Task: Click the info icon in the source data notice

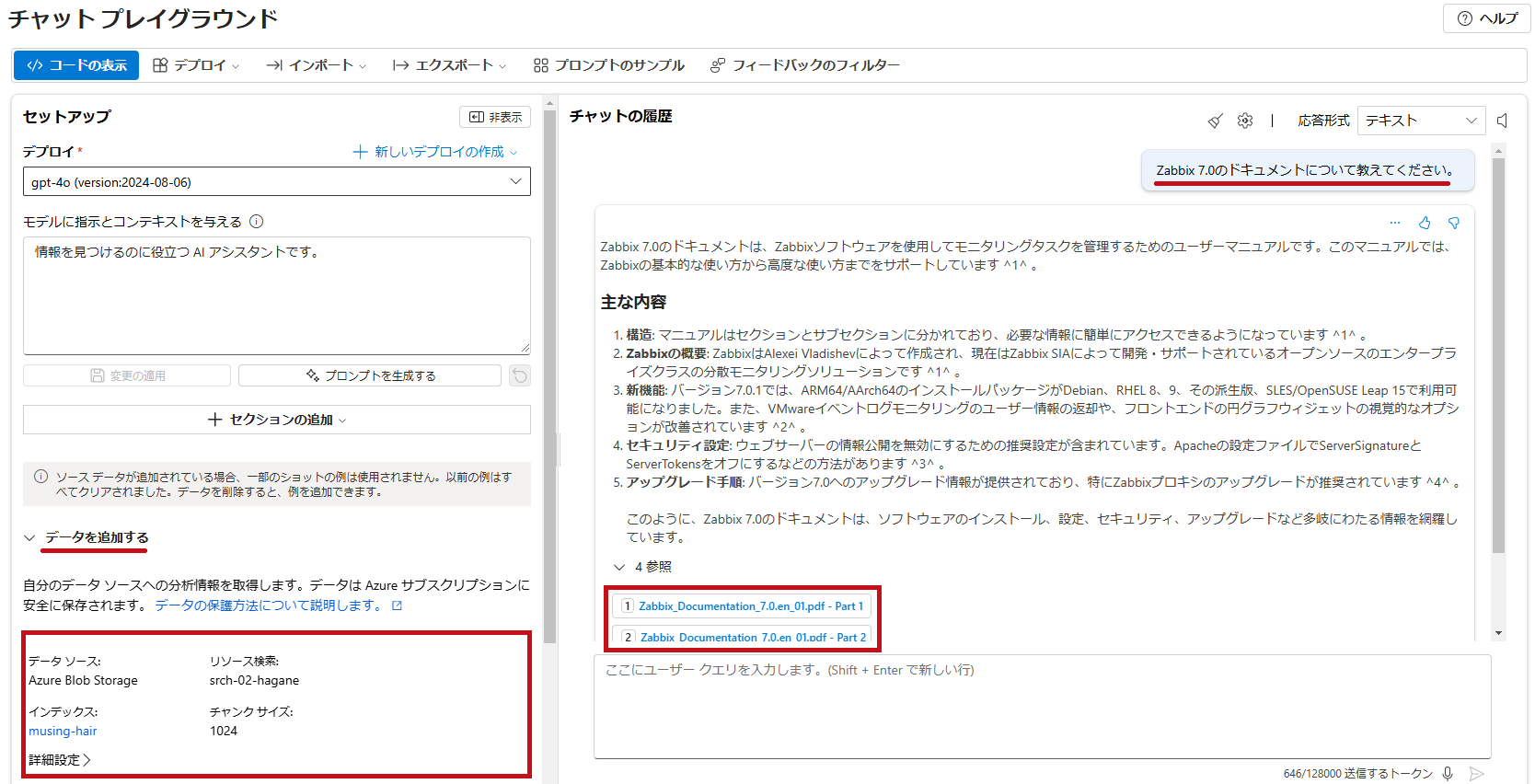Action: click(x=41, y=477)
